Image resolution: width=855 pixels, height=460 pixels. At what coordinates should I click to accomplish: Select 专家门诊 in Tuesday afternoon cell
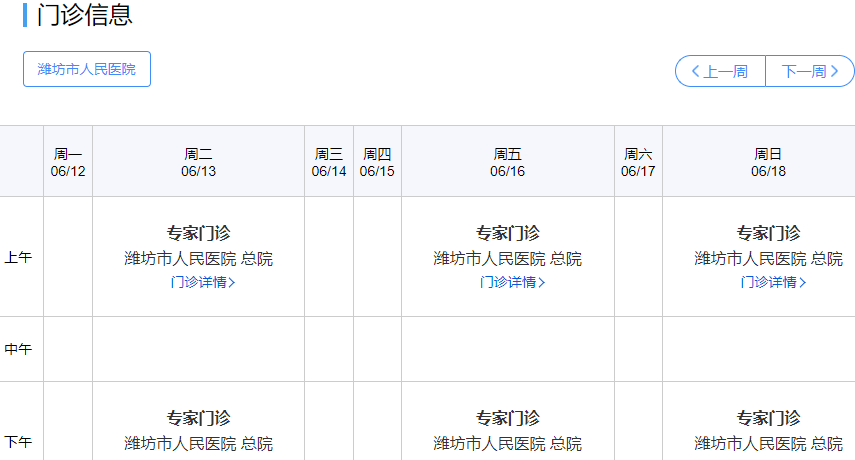[x=198, y=418]
